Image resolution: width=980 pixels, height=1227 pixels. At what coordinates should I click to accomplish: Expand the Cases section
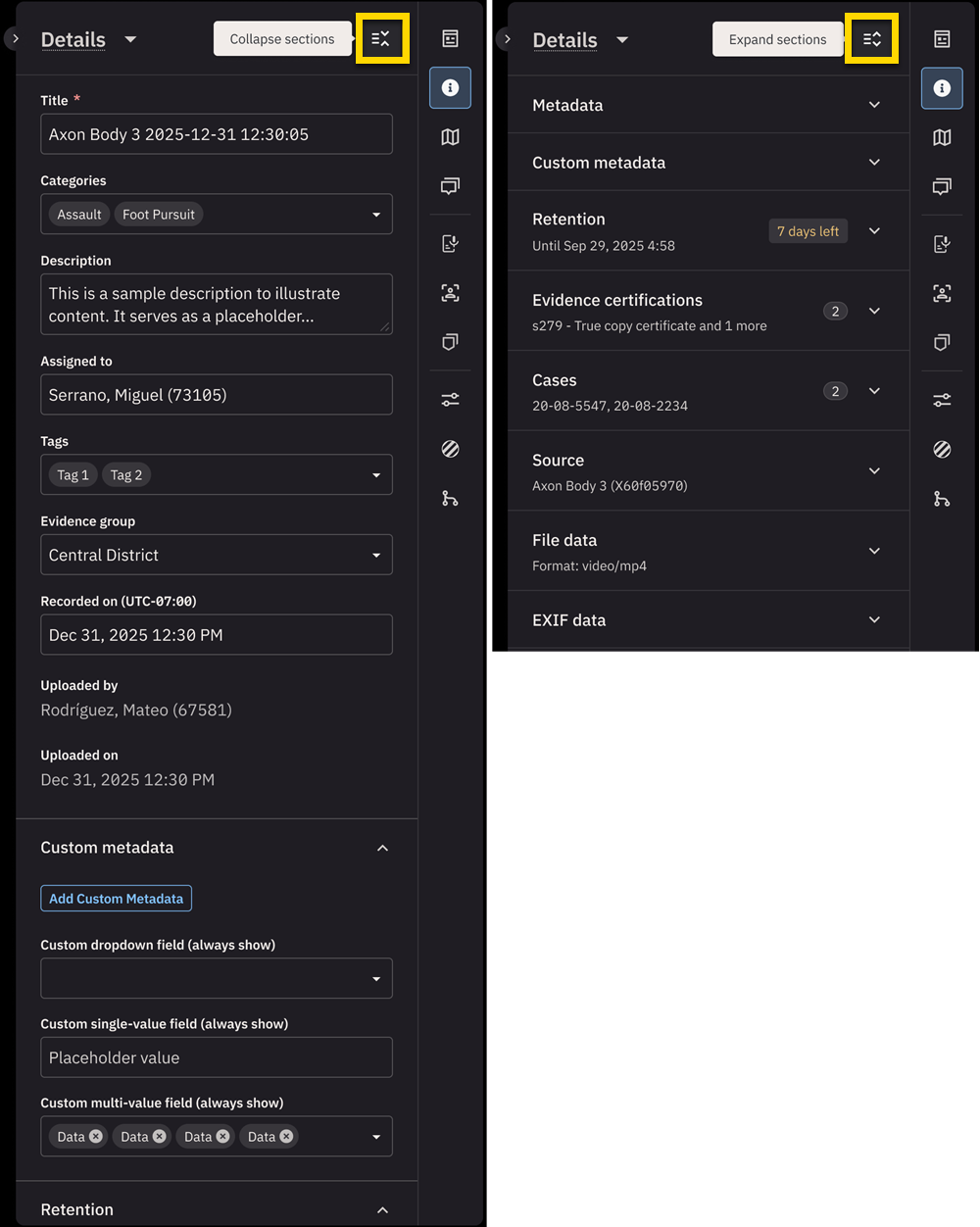[874, 391]
